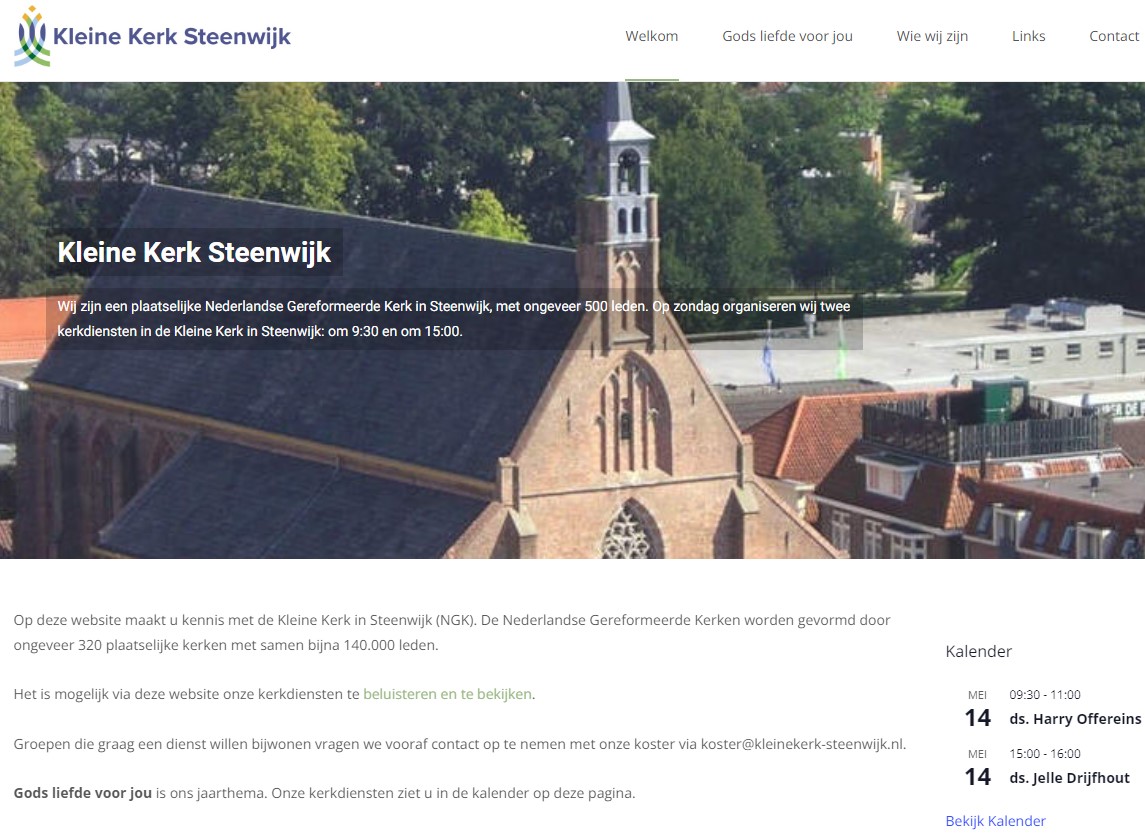Open the ds. Harry Offereins calendar event
This screenshot has height=836, width=1145.
[x=1075, y=719]
